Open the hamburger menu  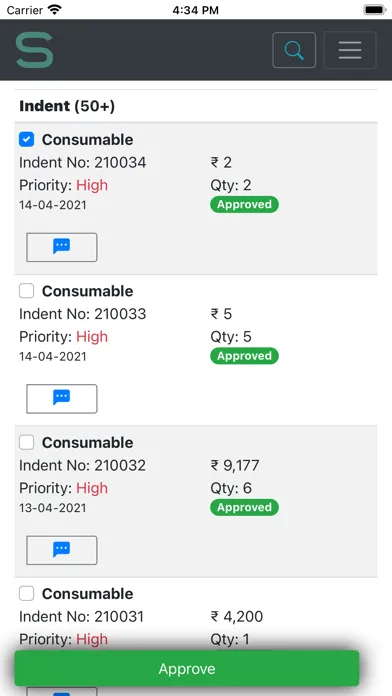tap(350, 50)
